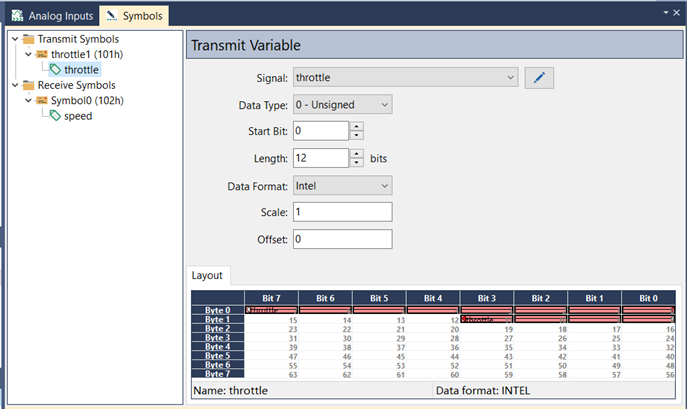
Task: Switch to the Analog Inputs tab
Action: tap(53, 16)
